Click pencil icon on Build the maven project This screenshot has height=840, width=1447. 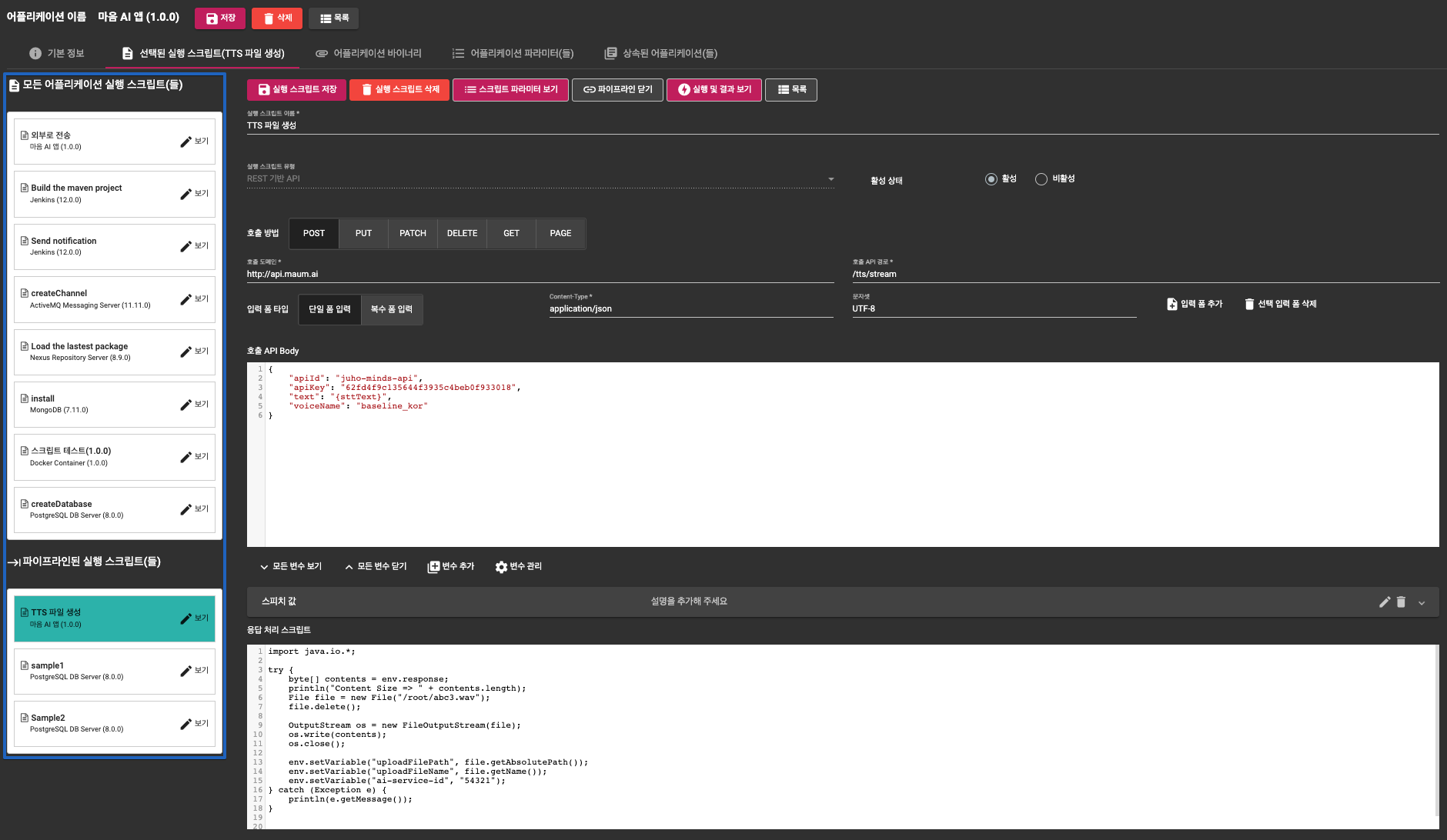pyautogui.click(x=185, y=194)
